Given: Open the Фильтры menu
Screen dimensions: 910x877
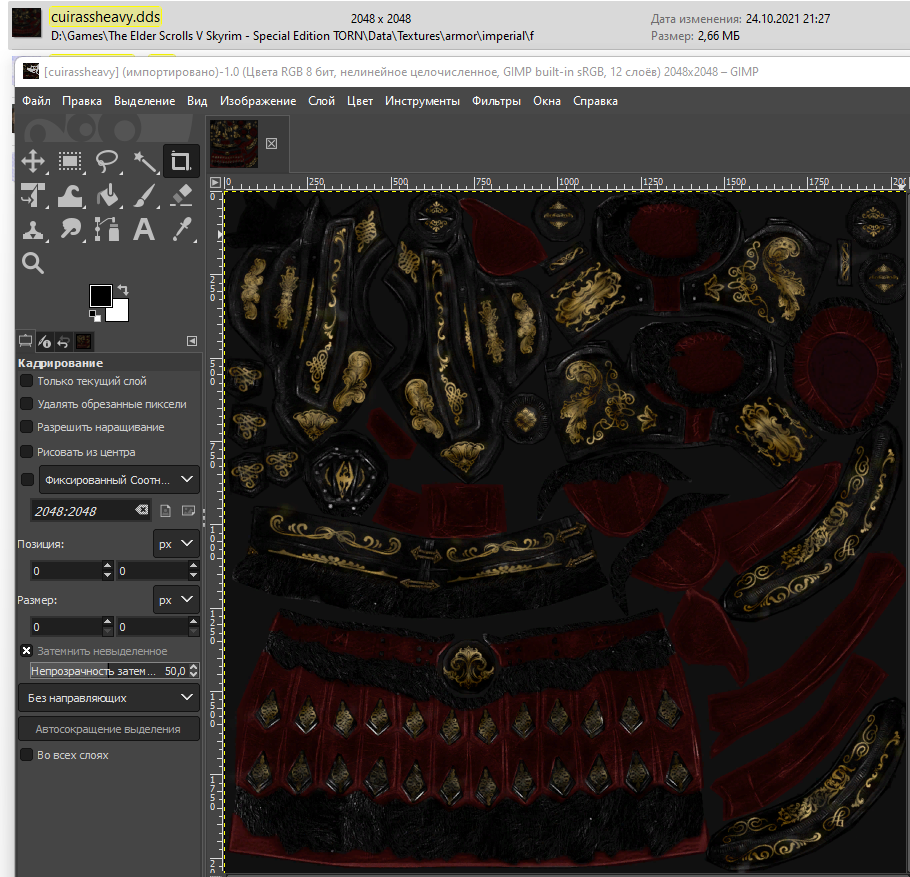Looking at the screenshot, I should 496,101.
